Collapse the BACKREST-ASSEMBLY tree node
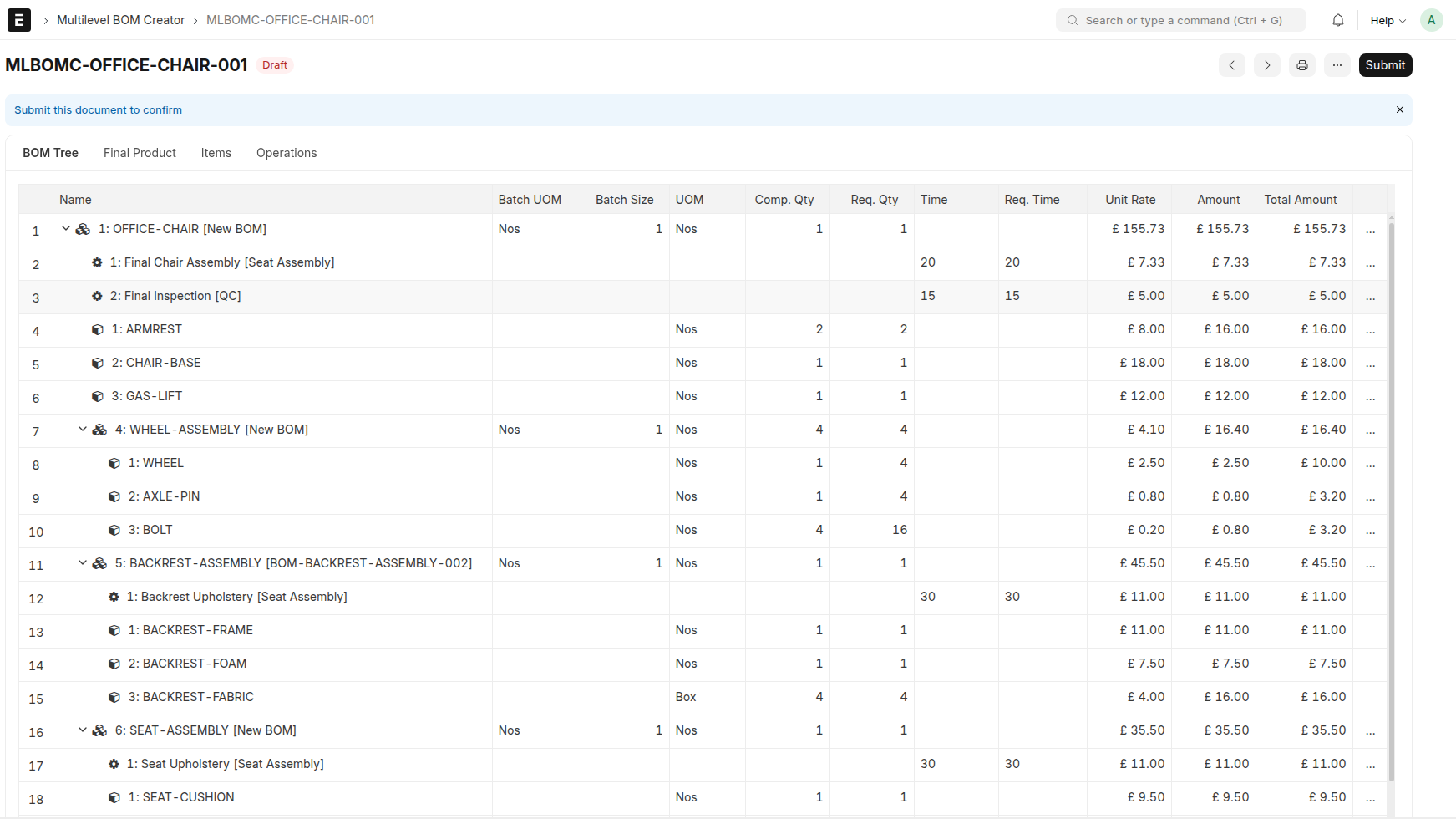 82,562
